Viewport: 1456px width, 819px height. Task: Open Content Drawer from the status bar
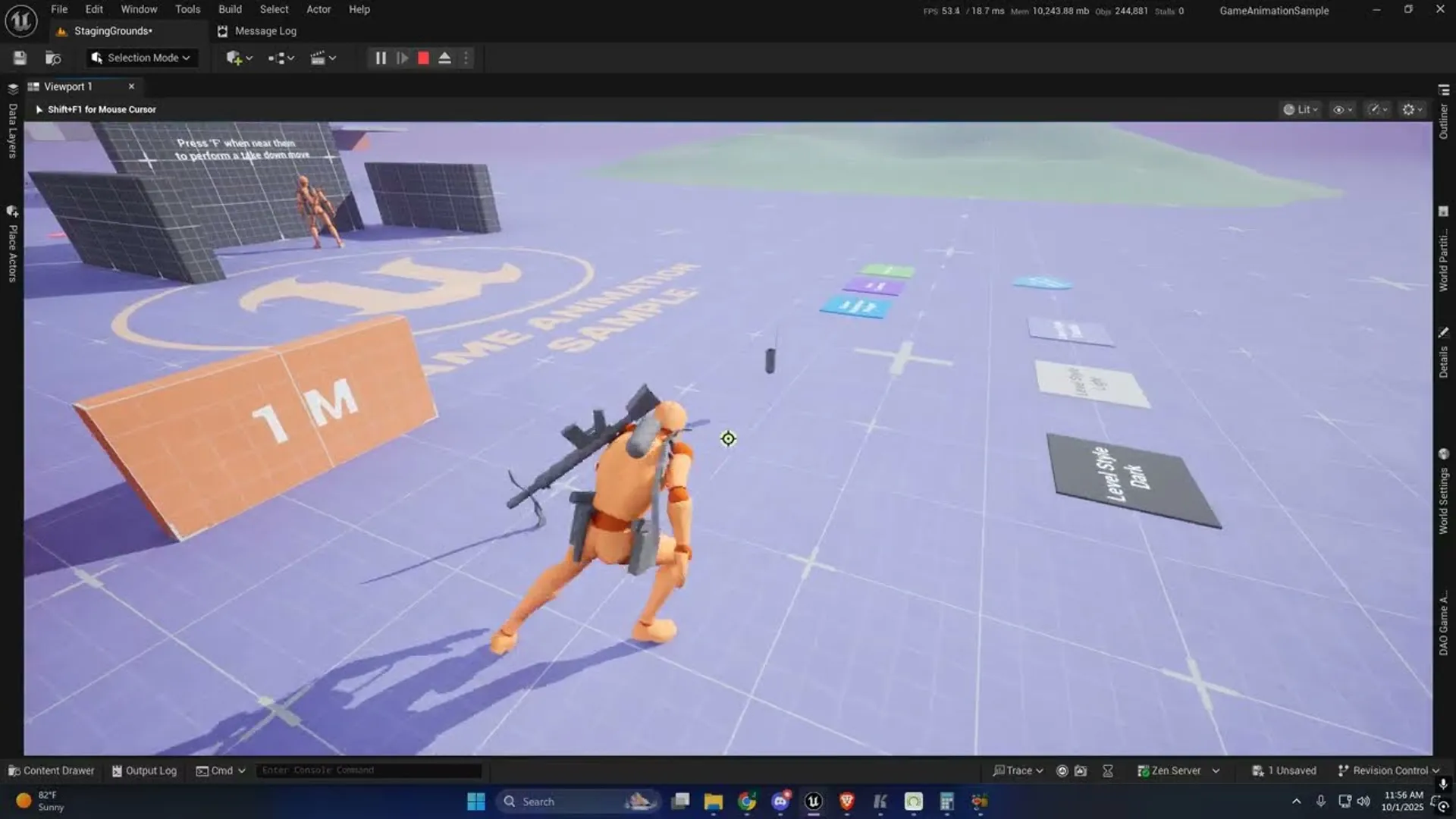(51, 770)
